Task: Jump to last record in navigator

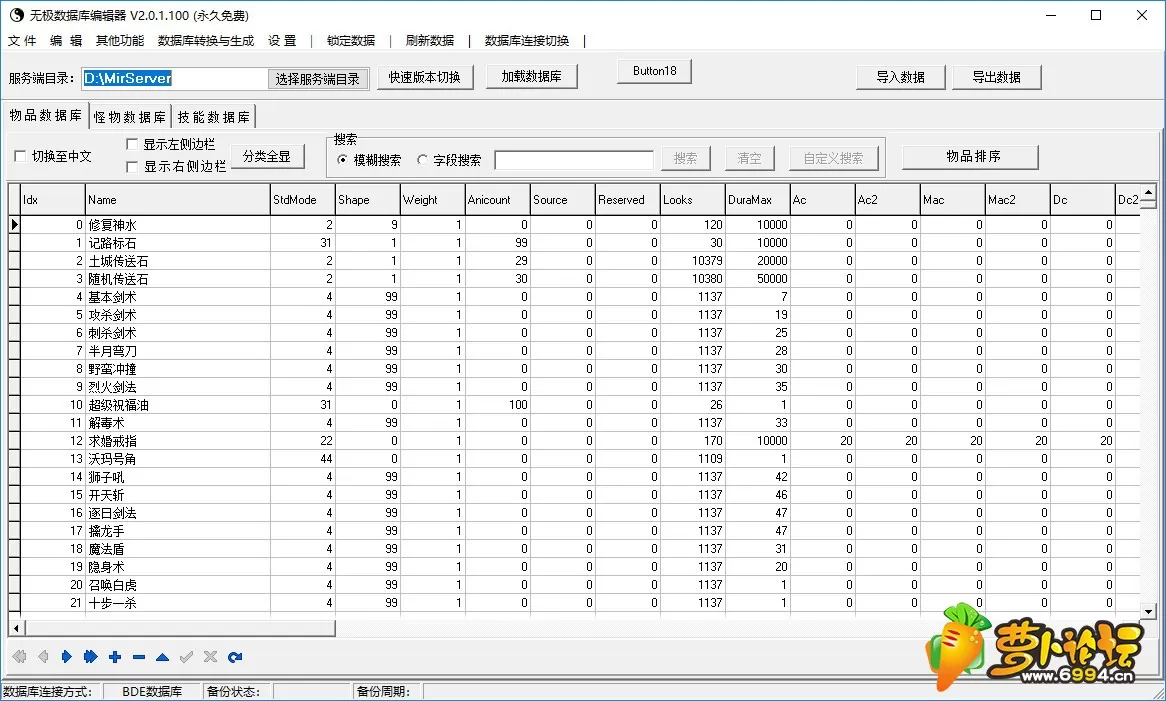Action: click(91, 657)
